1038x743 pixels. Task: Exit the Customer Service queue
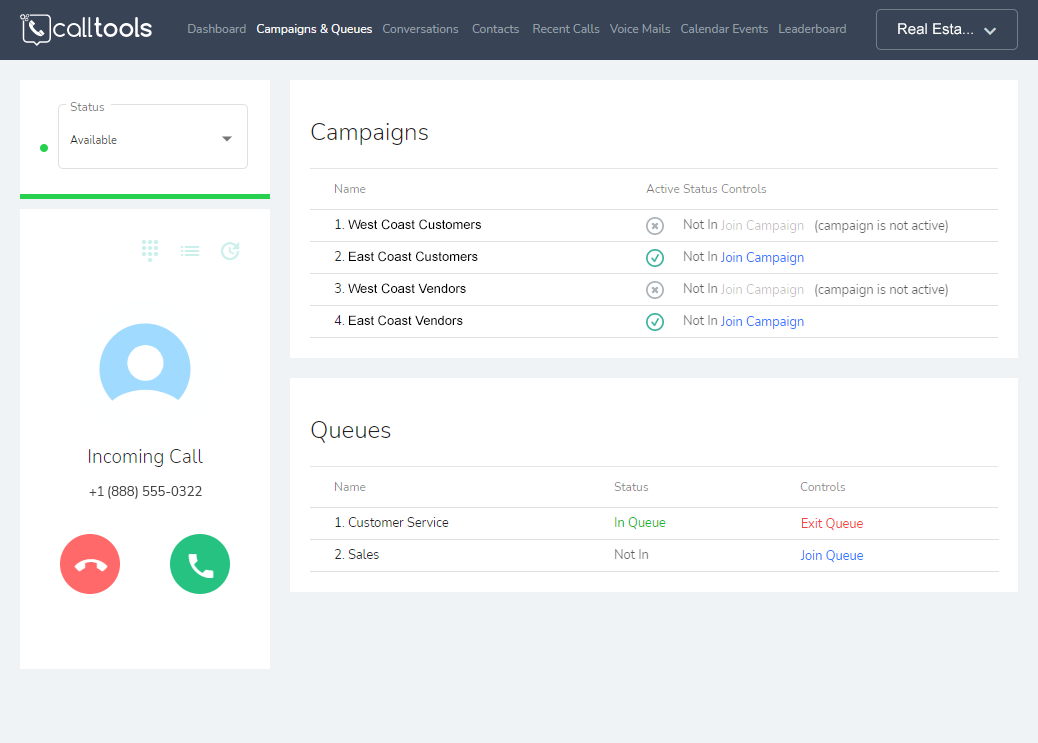831,522
